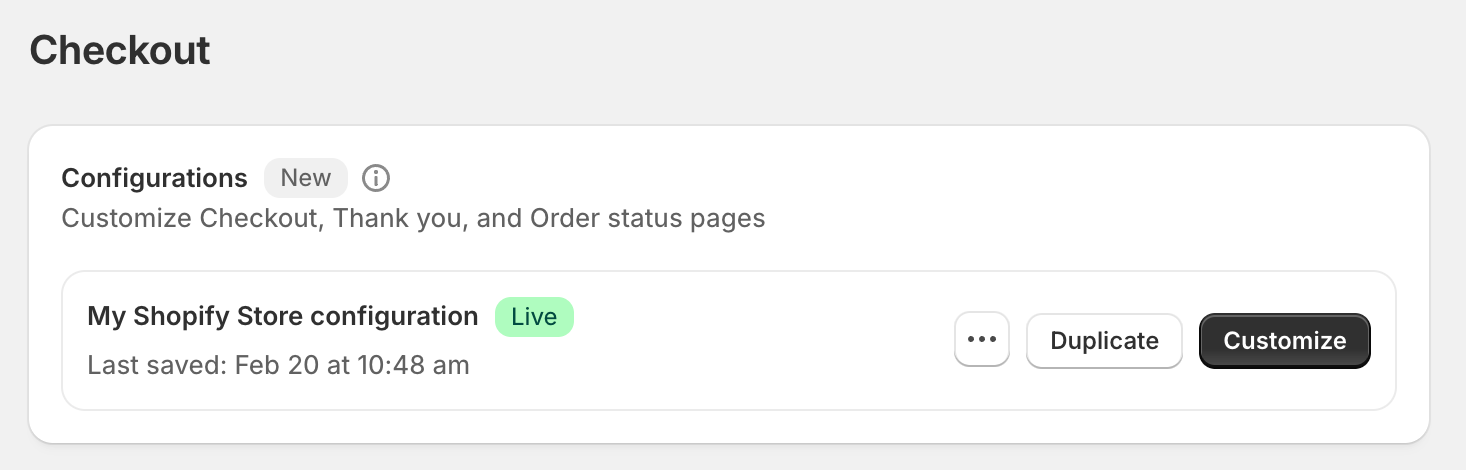Select the configuration row's empty middle area

(760, 340)
